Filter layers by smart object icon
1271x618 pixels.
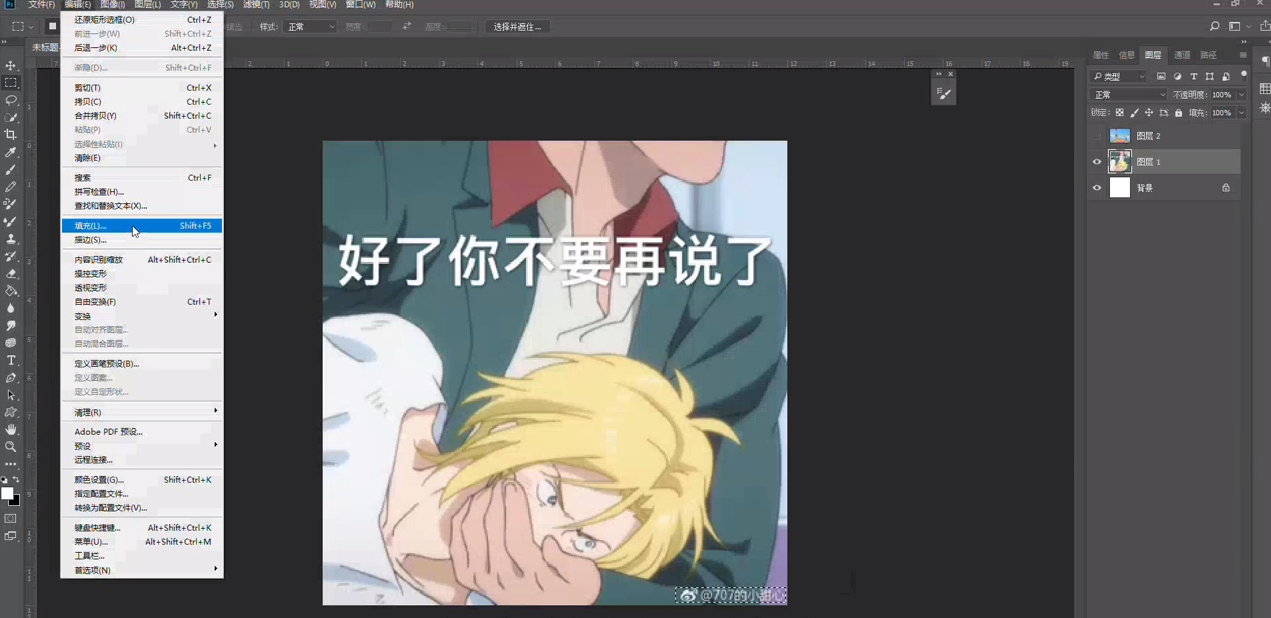(x=1225, y=76)
